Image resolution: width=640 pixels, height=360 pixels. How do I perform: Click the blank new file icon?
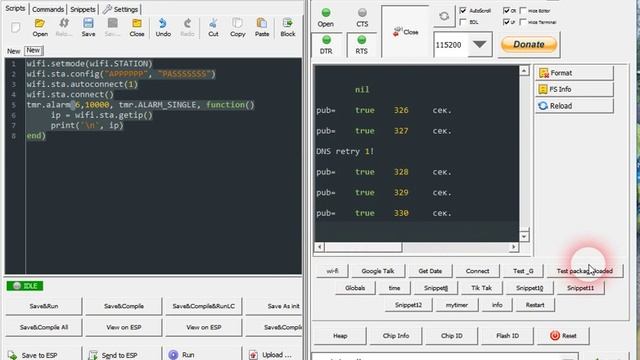pos(16,27)
